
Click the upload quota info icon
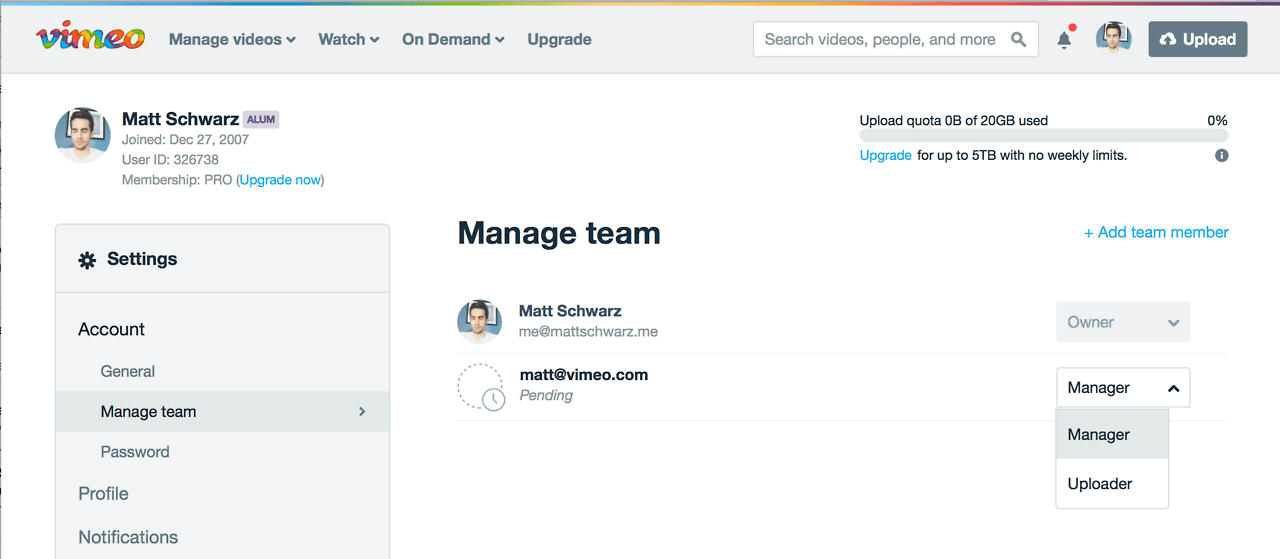coord(1221,156)
